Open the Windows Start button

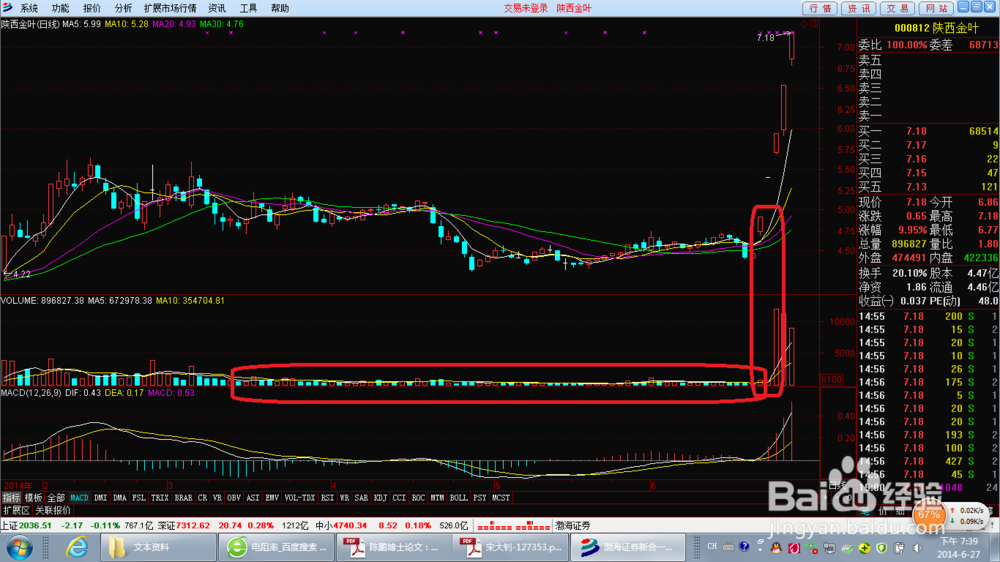(19, 547)
